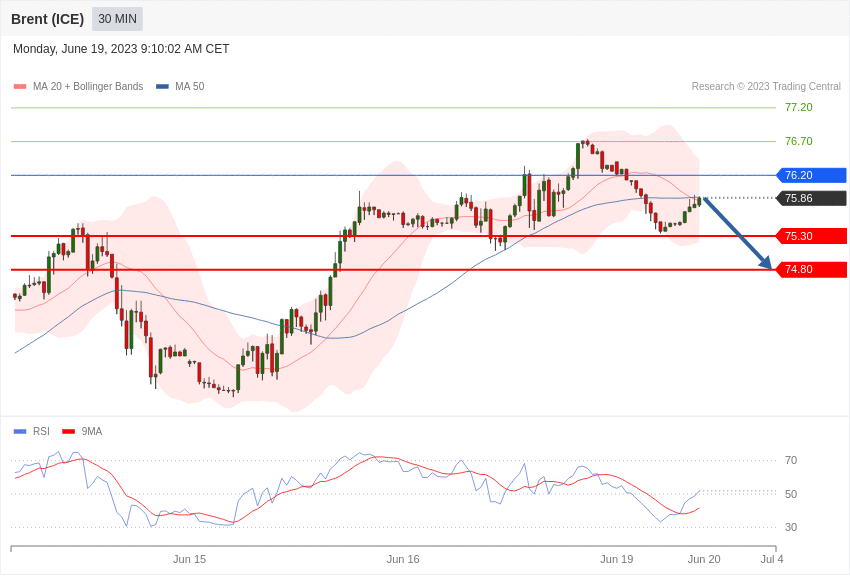Screen dimensions: 850x576
Task: Click the dark blue MA 50 swatch
Action: pyautogui.click(x=162, y=86)
